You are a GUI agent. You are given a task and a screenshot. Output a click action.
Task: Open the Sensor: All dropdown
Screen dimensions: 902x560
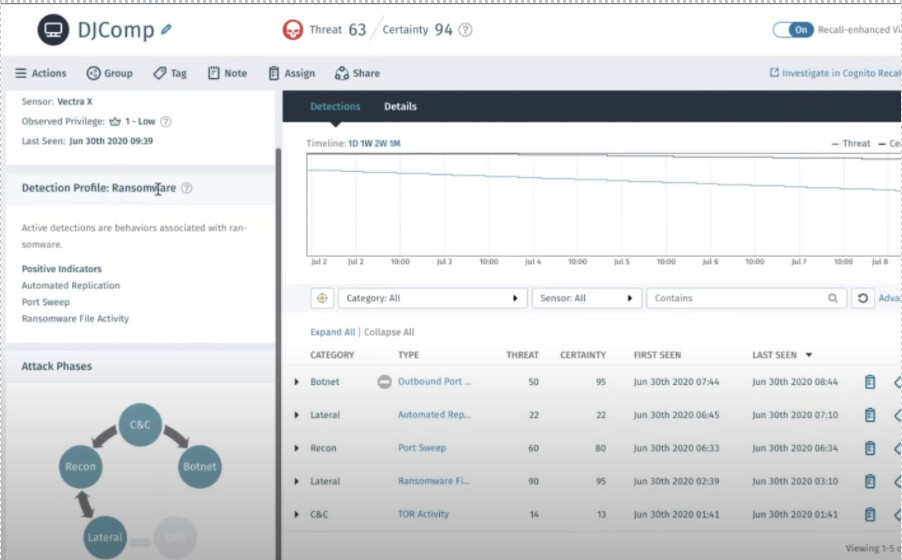[x=587, y=298]
